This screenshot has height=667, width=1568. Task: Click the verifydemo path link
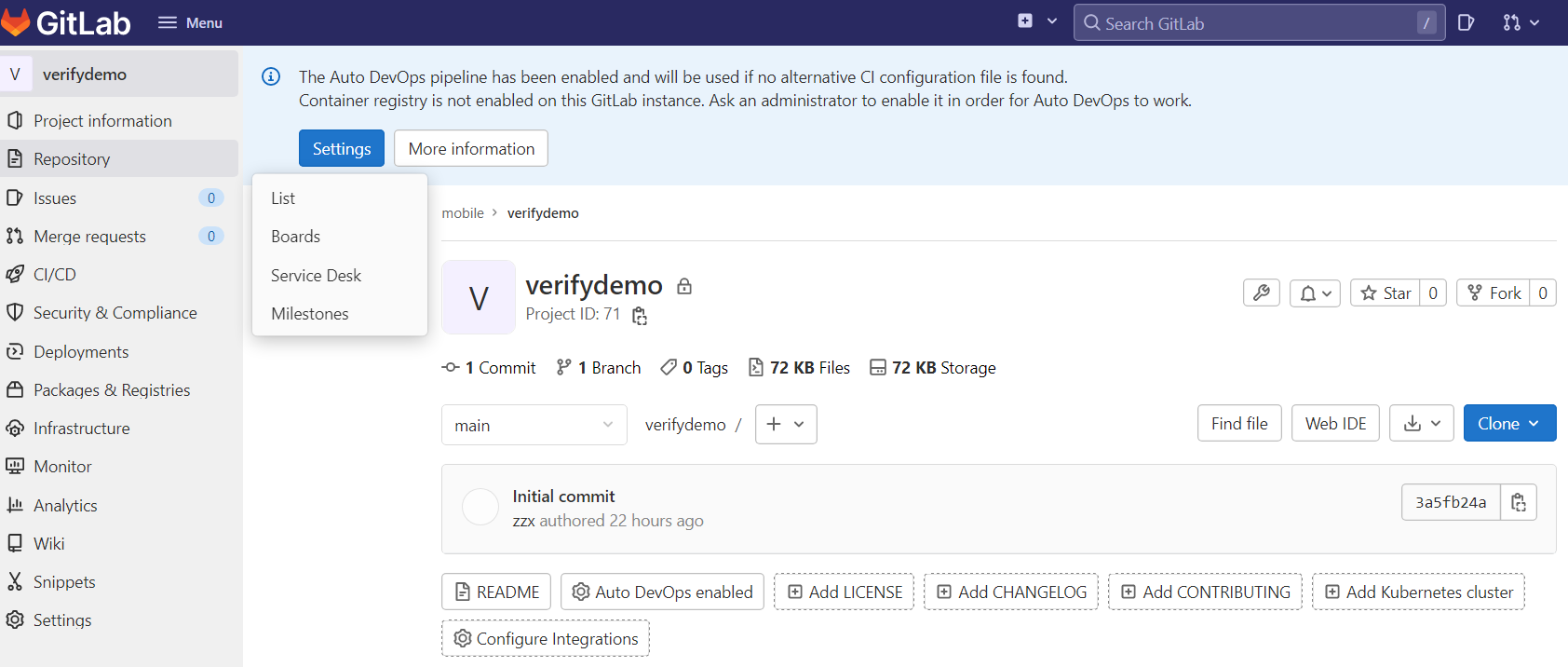click(x=685, y=424)
